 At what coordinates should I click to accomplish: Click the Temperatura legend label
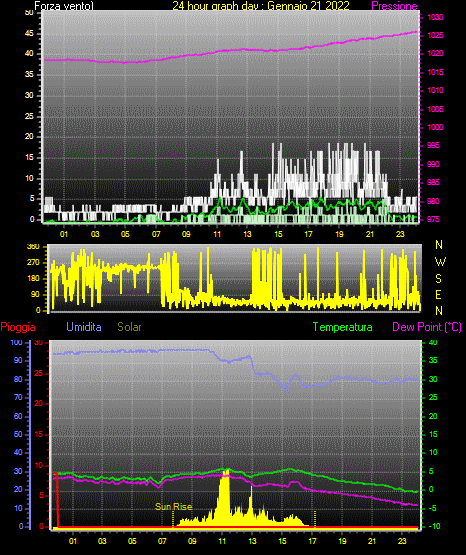(x=343, y=327)
